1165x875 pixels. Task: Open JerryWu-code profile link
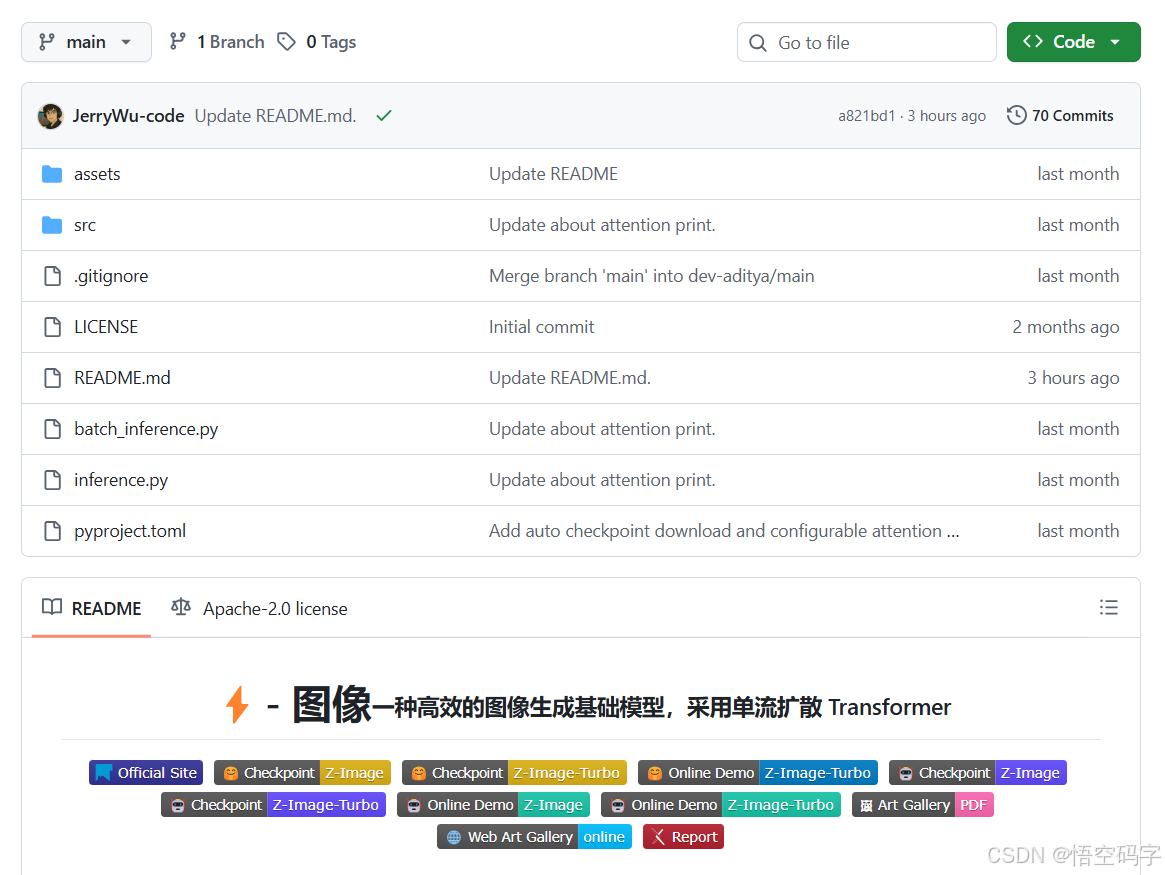[129, 116]
